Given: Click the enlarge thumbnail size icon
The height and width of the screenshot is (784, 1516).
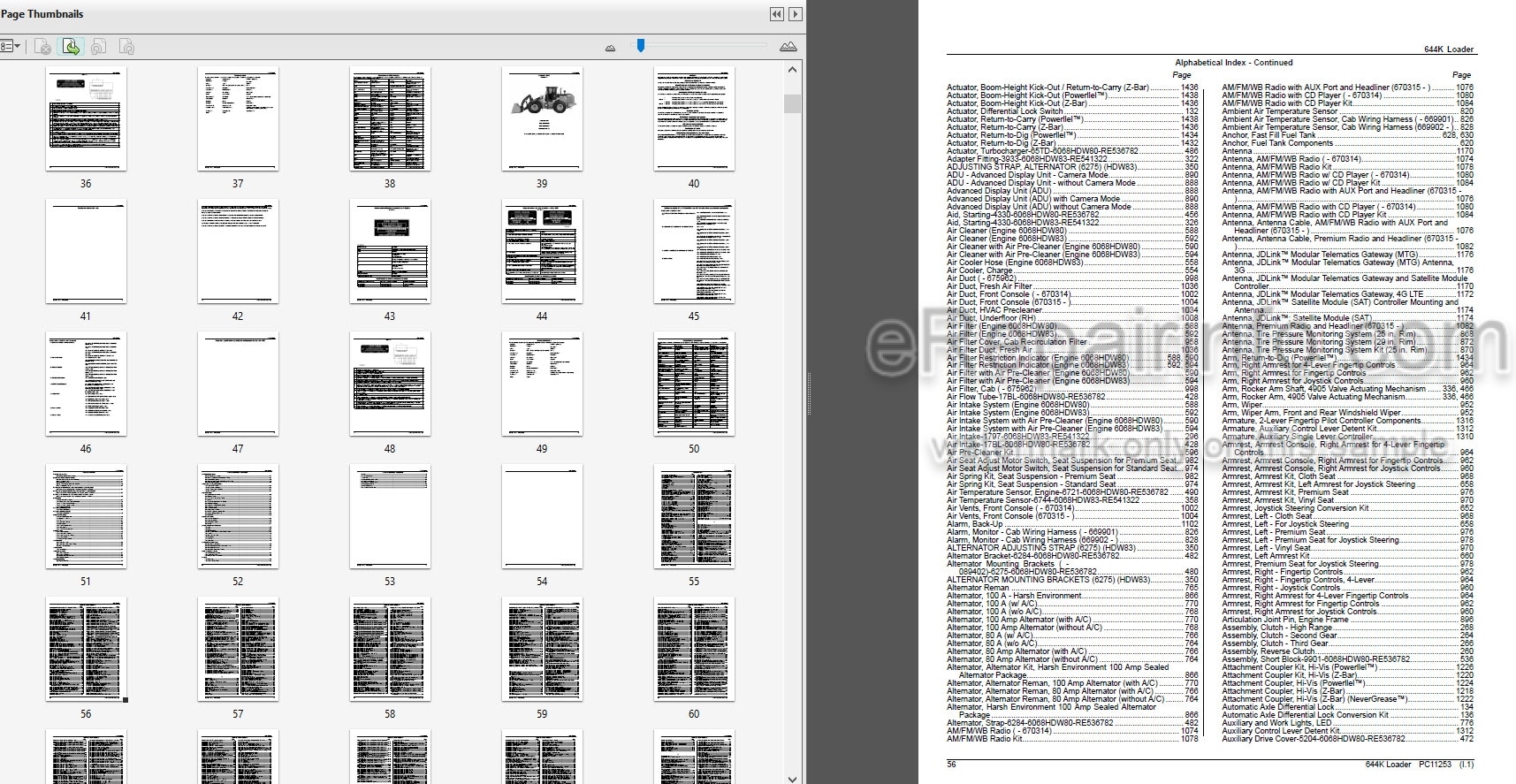Looking at the screenshot, I should pos(788,47).
